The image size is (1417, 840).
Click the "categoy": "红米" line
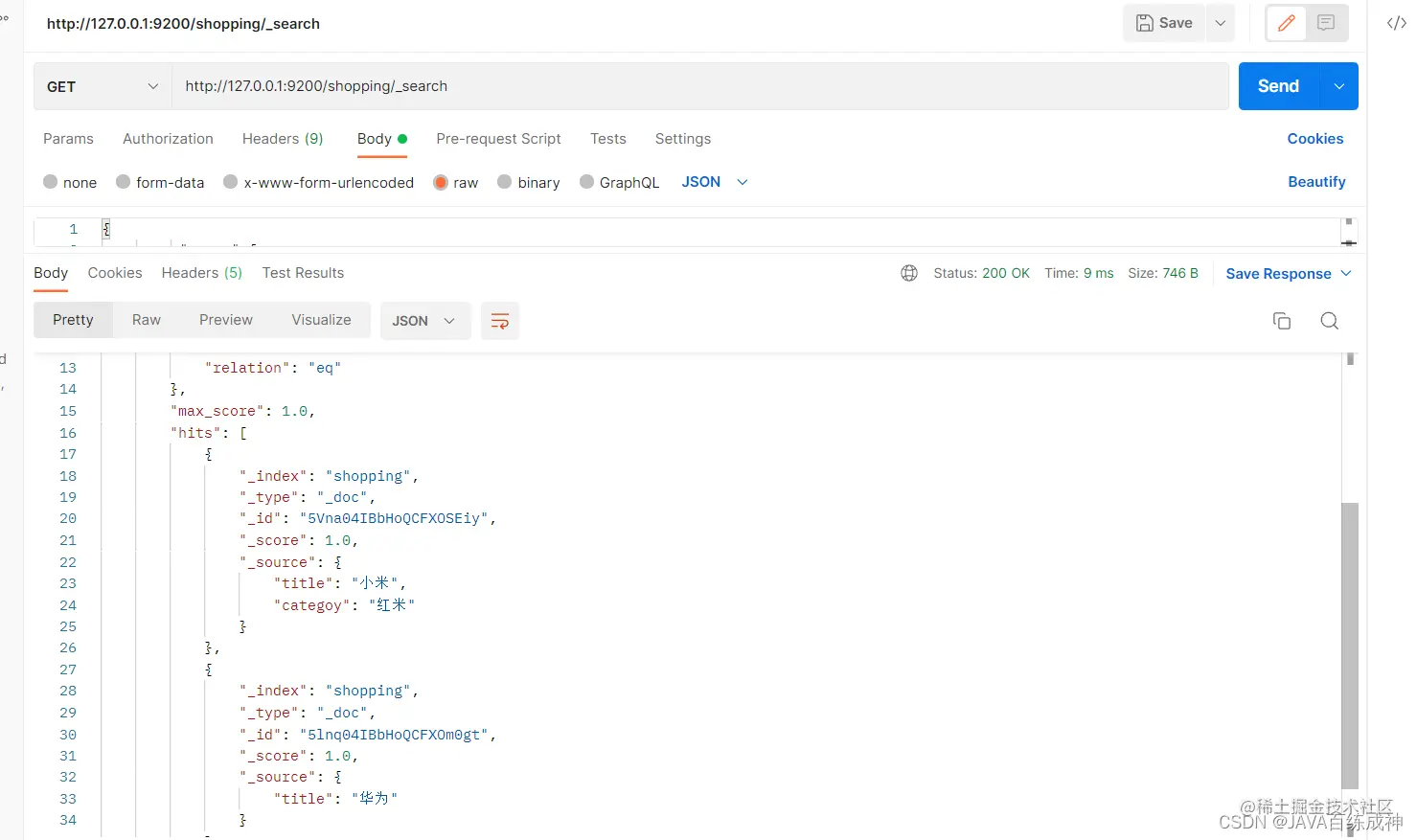click(344, 605)
